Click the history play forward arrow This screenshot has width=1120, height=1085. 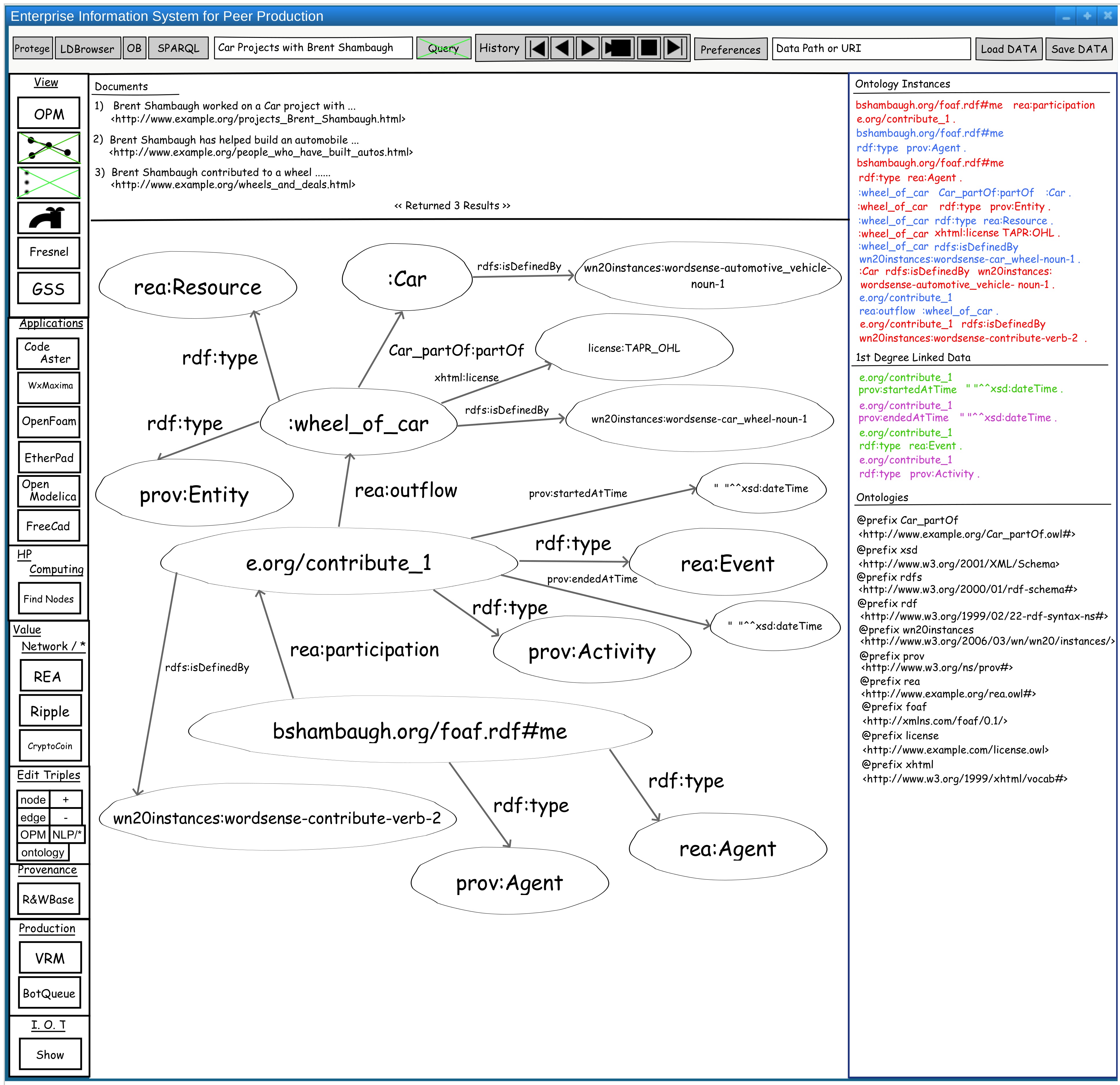click(588, 48)
